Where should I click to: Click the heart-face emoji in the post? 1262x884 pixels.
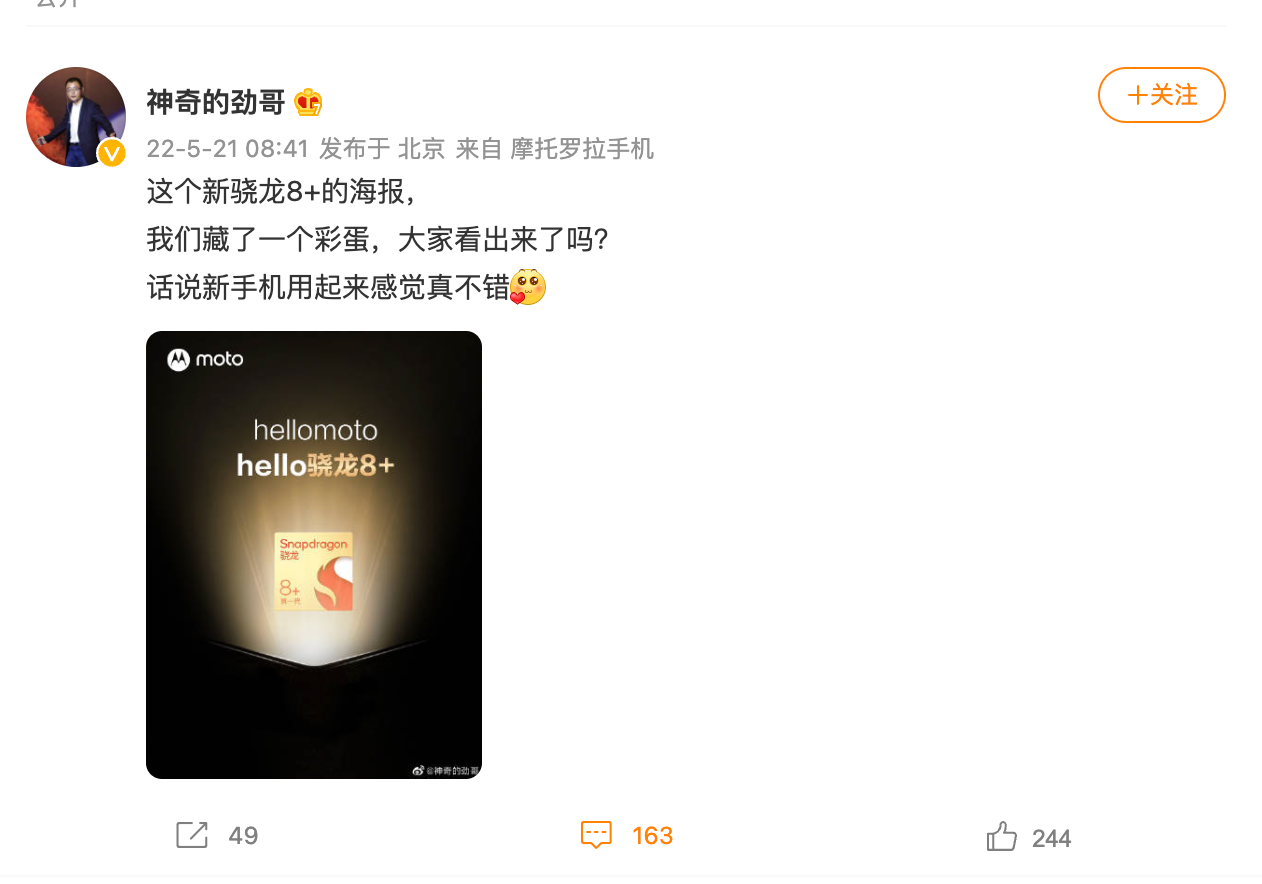coord(528,288)
